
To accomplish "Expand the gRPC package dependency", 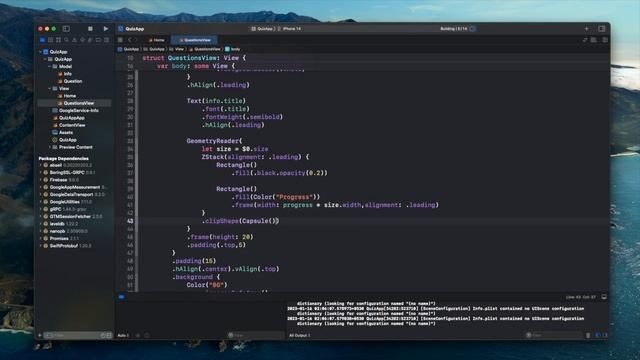I will coord(41,209).
